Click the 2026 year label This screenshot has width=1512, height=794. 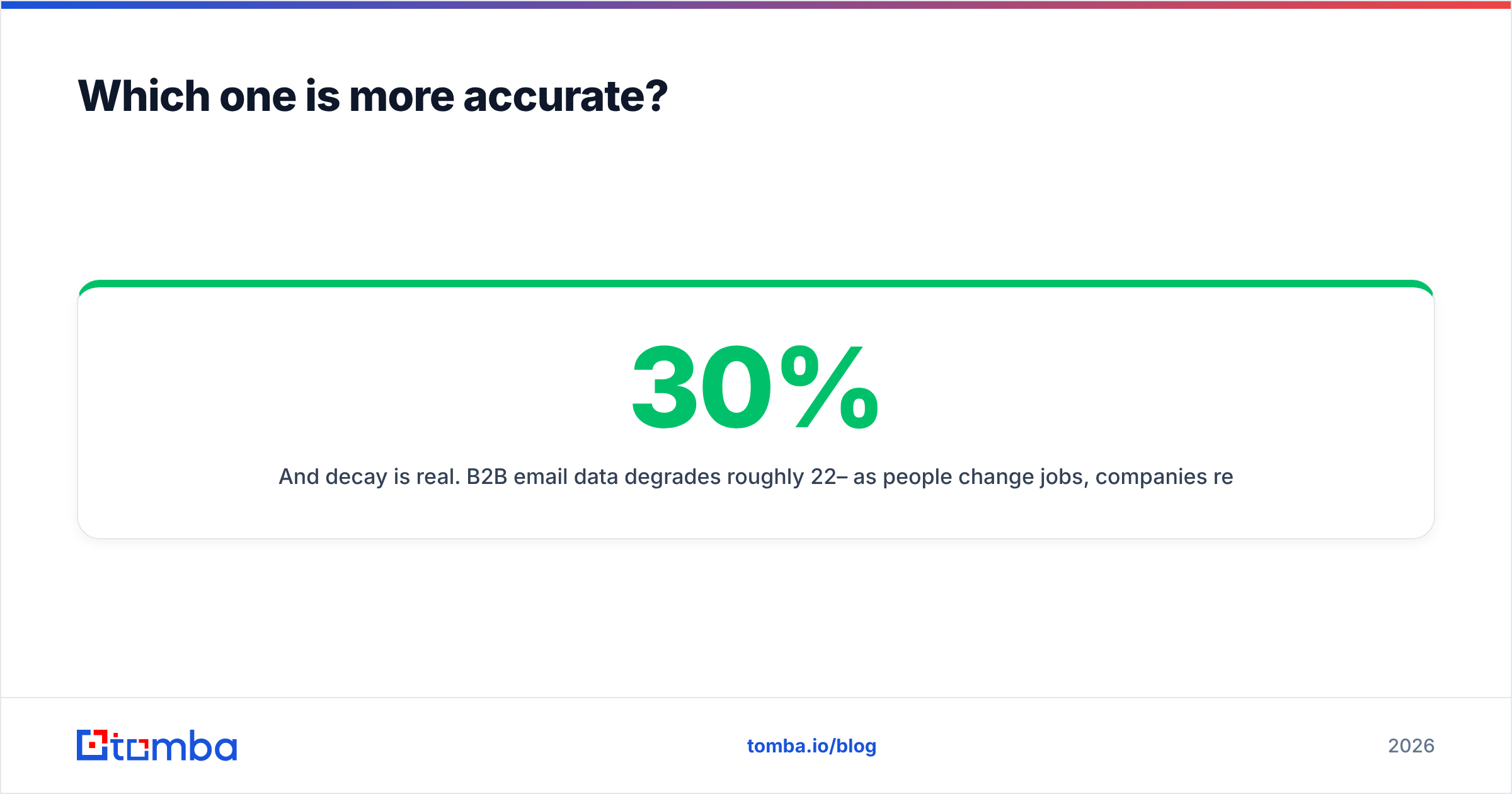pyautogui.click(x=1411, y=746)
